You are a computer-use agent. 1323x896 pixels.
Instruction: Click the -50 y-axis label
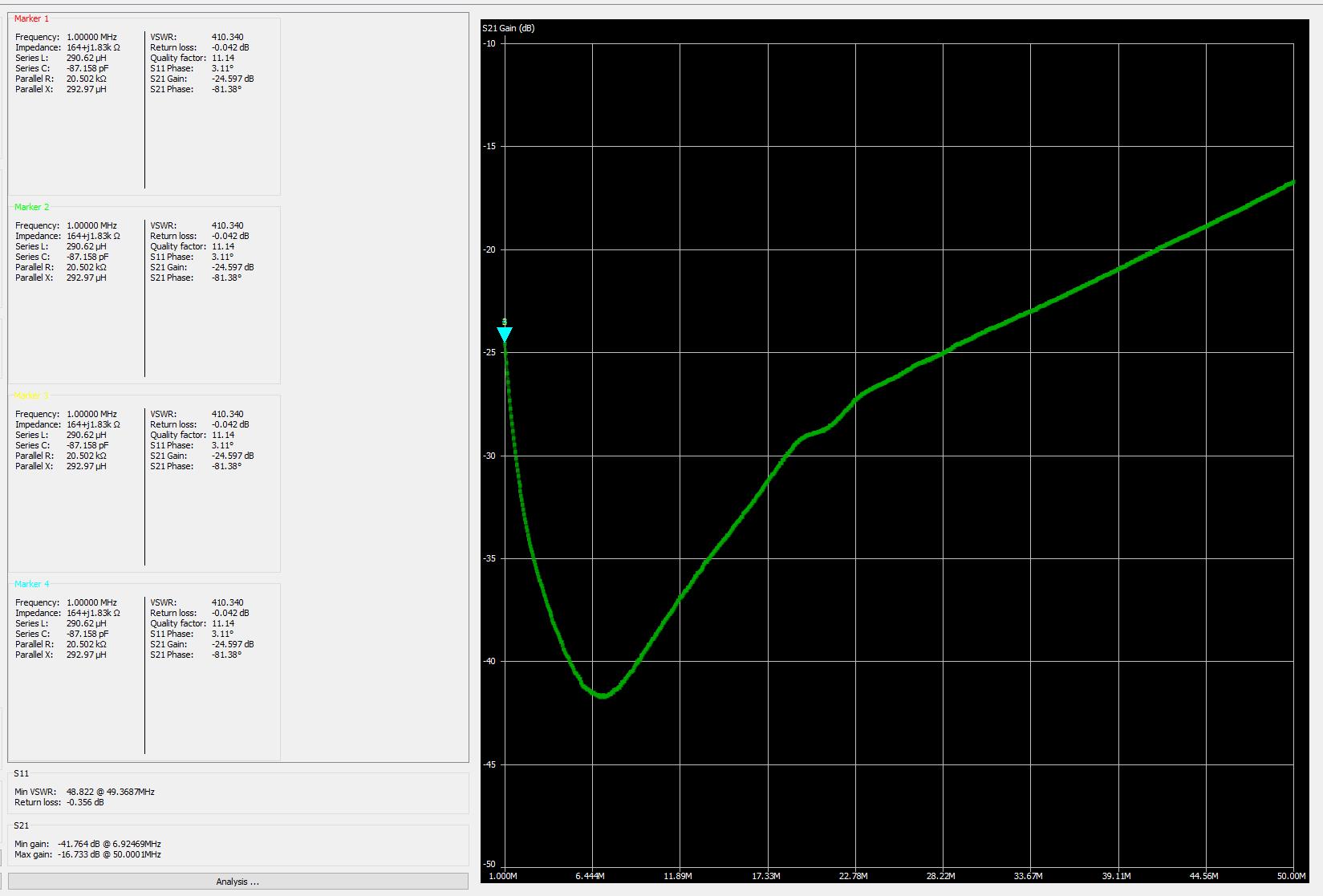489,864
